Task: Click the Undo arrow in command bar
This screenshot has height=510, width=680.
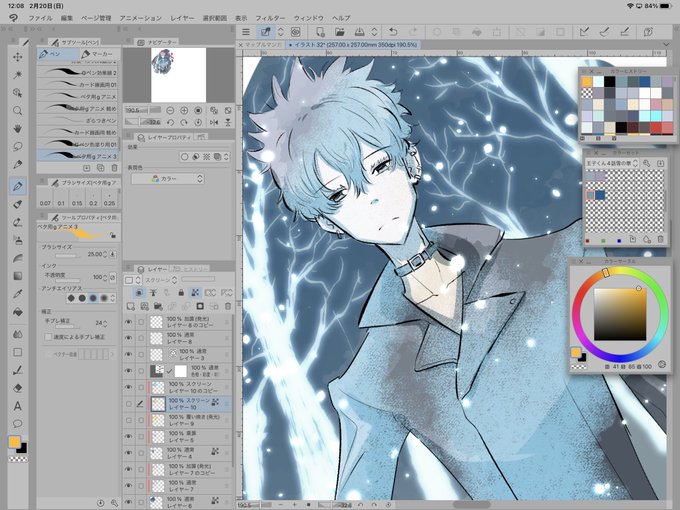Action: 393,32
